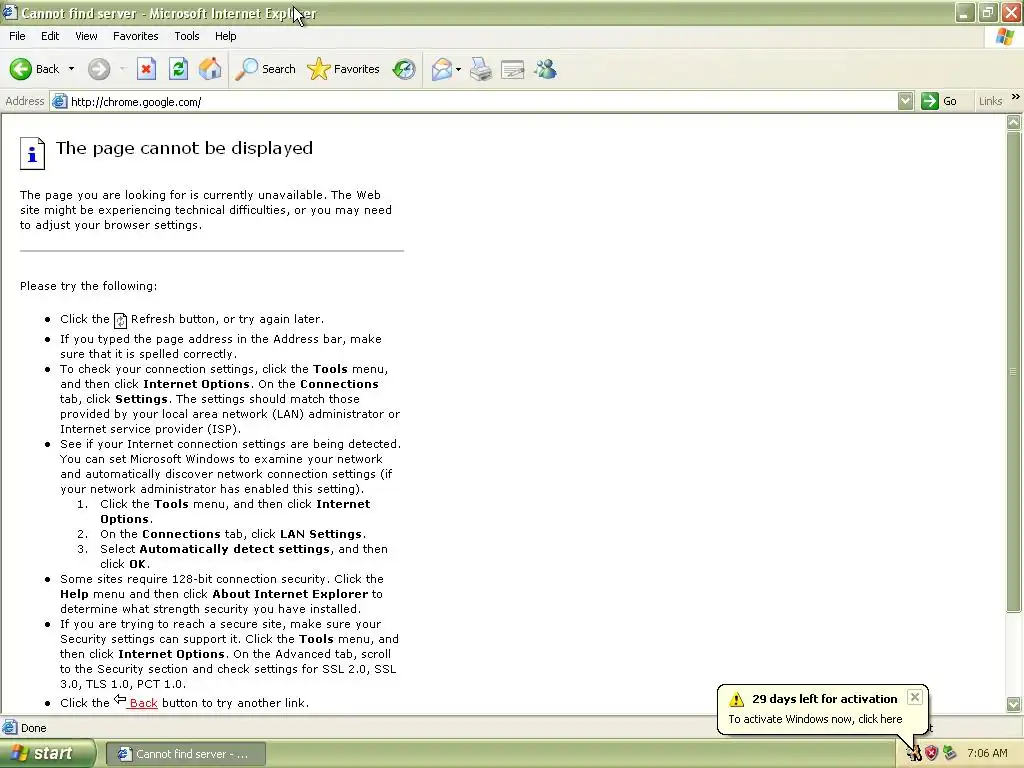The height and width of the screenshot is (768, 1024).
Task: Open the Help menu
Action: tap(225, 37)
